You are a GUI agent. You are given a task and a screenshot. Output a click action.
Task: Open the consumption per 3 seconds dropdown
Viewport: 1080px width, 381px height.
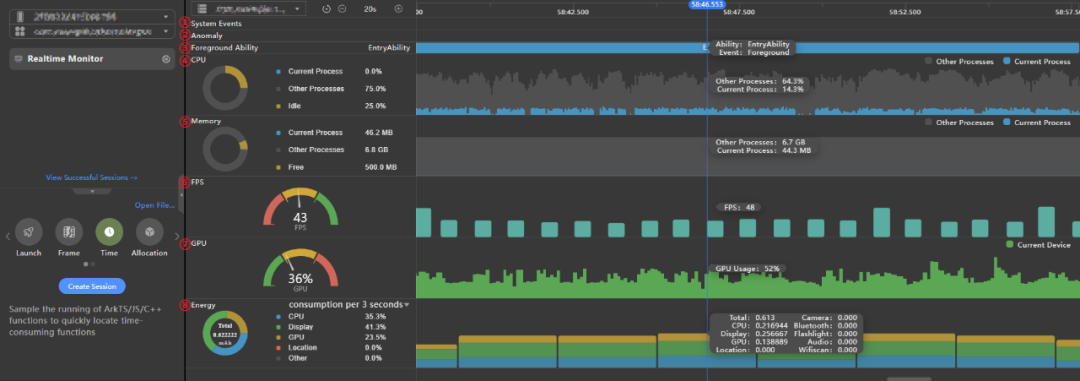[349, 305]
